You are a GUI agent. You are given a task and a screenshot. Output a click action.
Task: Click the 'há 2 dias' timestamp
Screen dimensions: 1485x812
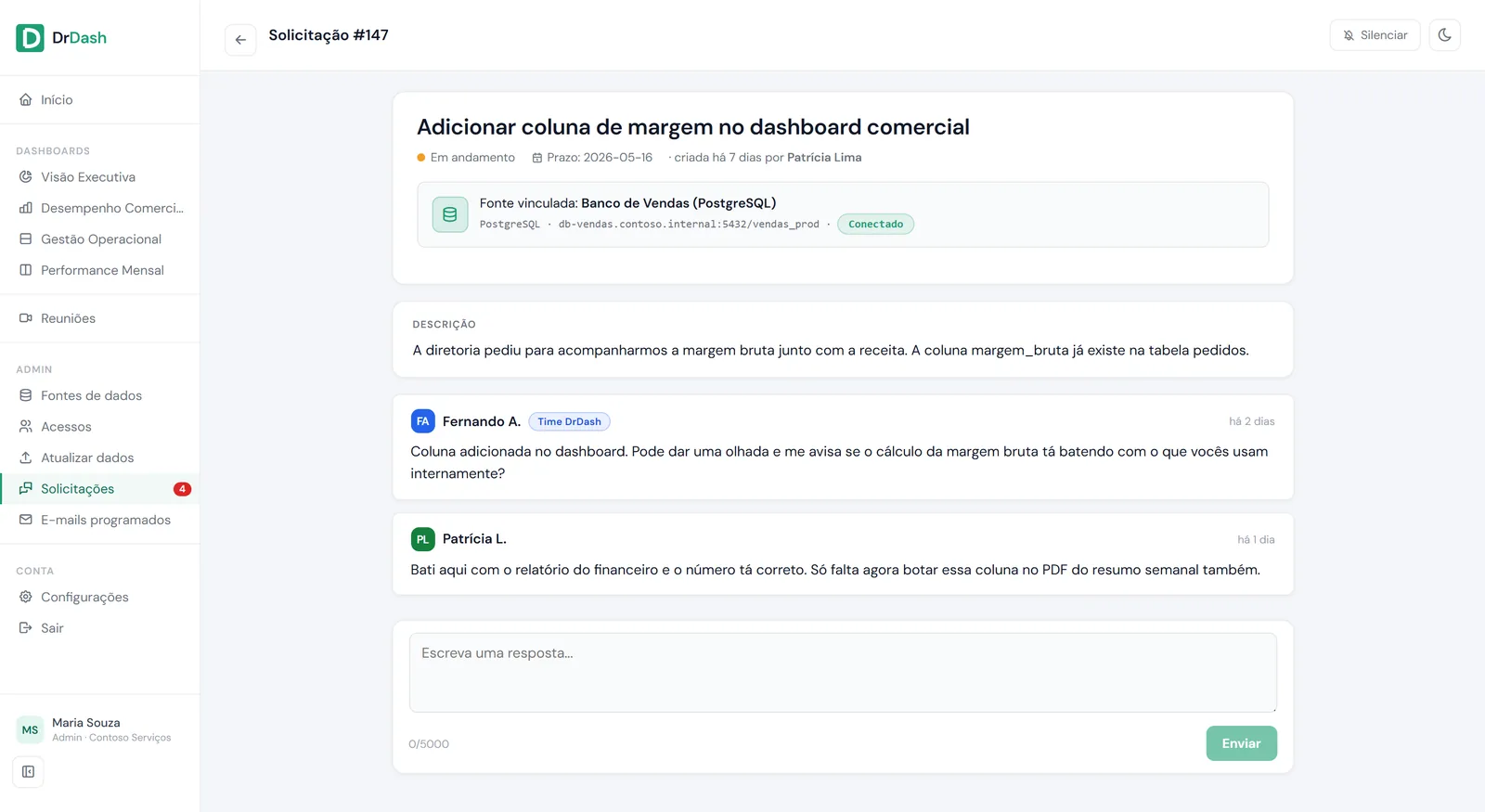[1252, 421]
